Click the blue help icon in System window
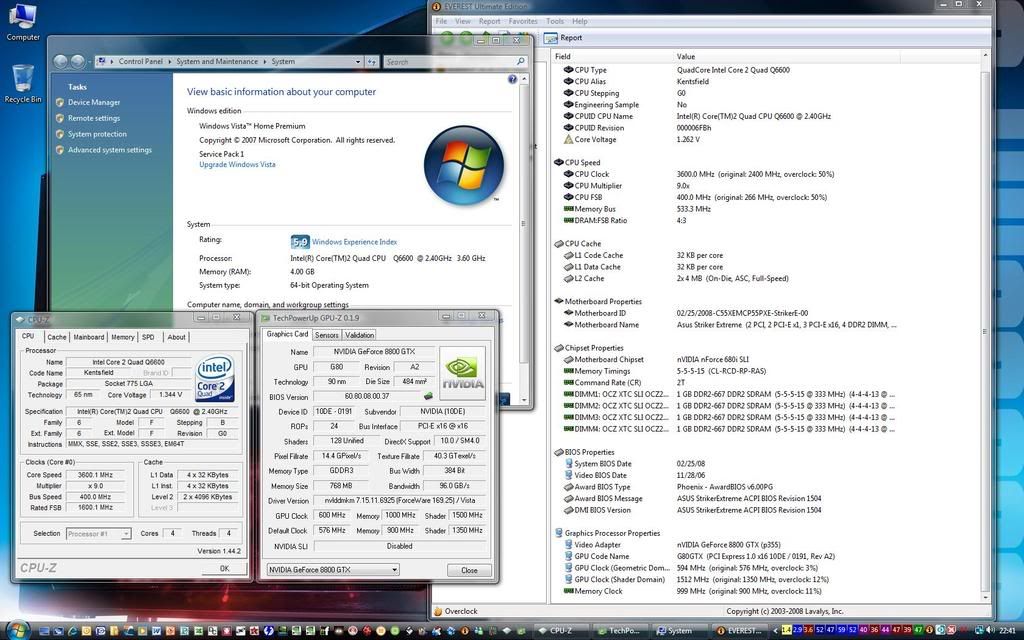1024x640 pixels. click(513, 79)
